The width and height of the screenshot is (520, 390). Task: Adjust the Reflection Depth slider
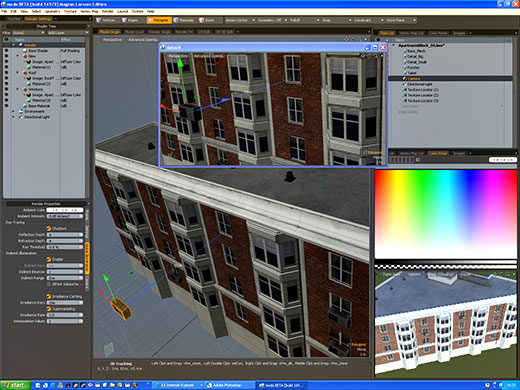coord(65,235)
